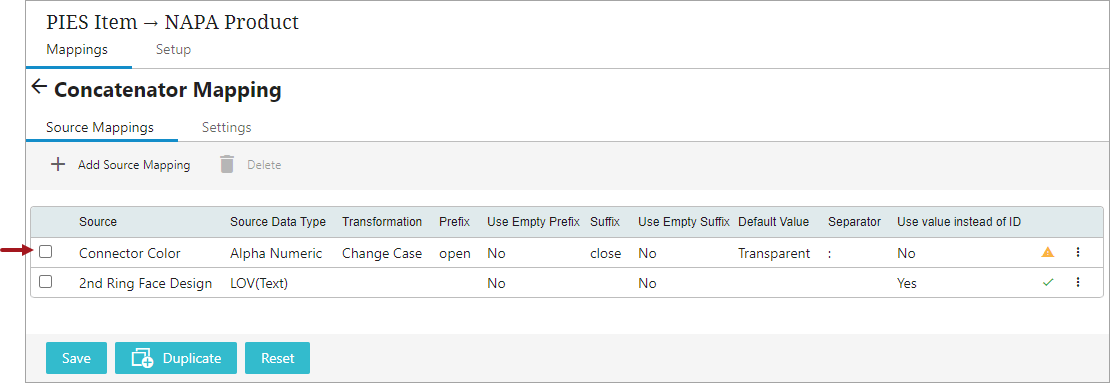
Task: Switch to the Setup tab
Action: coord(173,50)
